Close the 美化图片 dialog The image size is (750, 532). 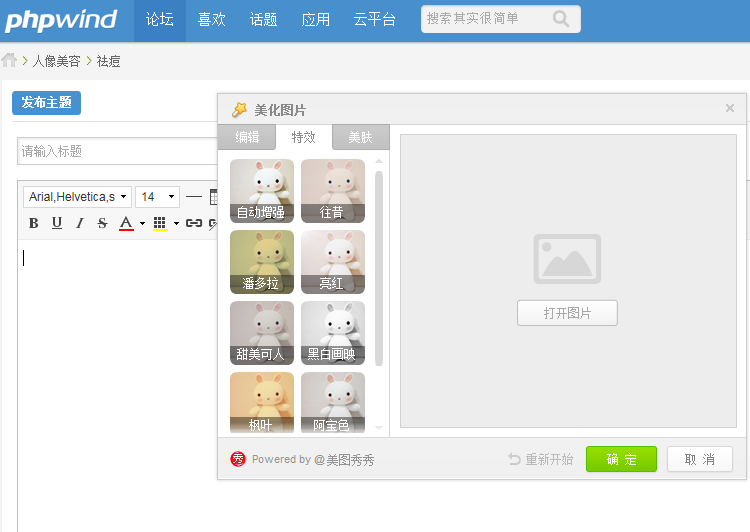click(x=730, y=108)
